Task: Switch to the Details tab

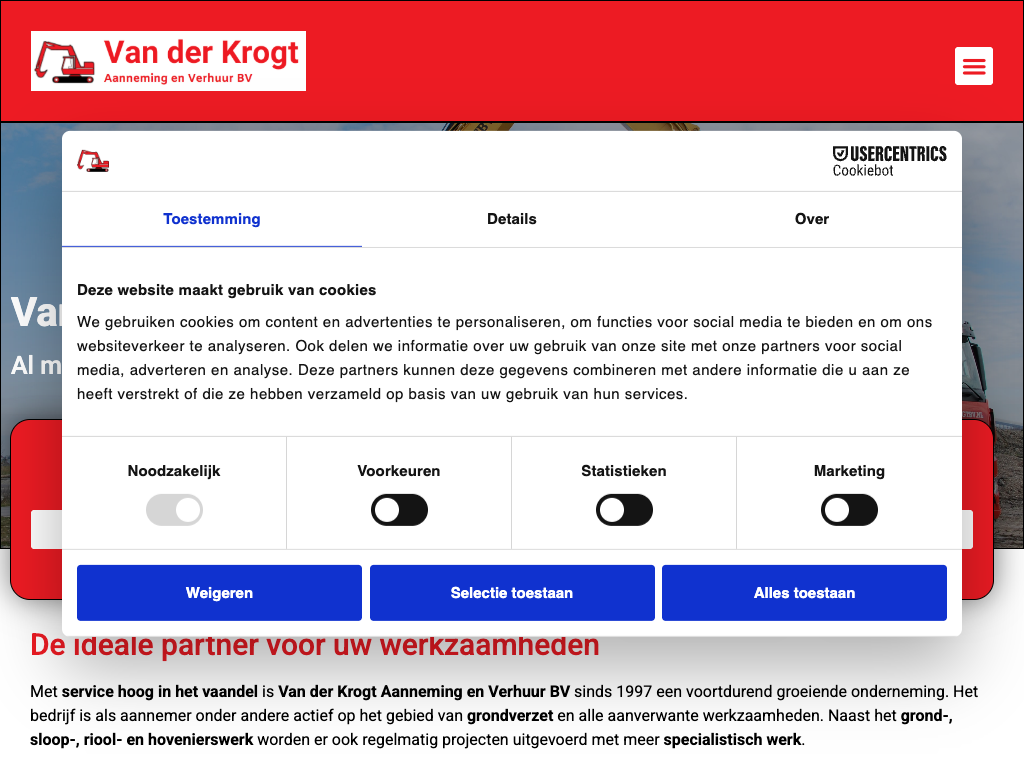Action: tap(511, 219)
